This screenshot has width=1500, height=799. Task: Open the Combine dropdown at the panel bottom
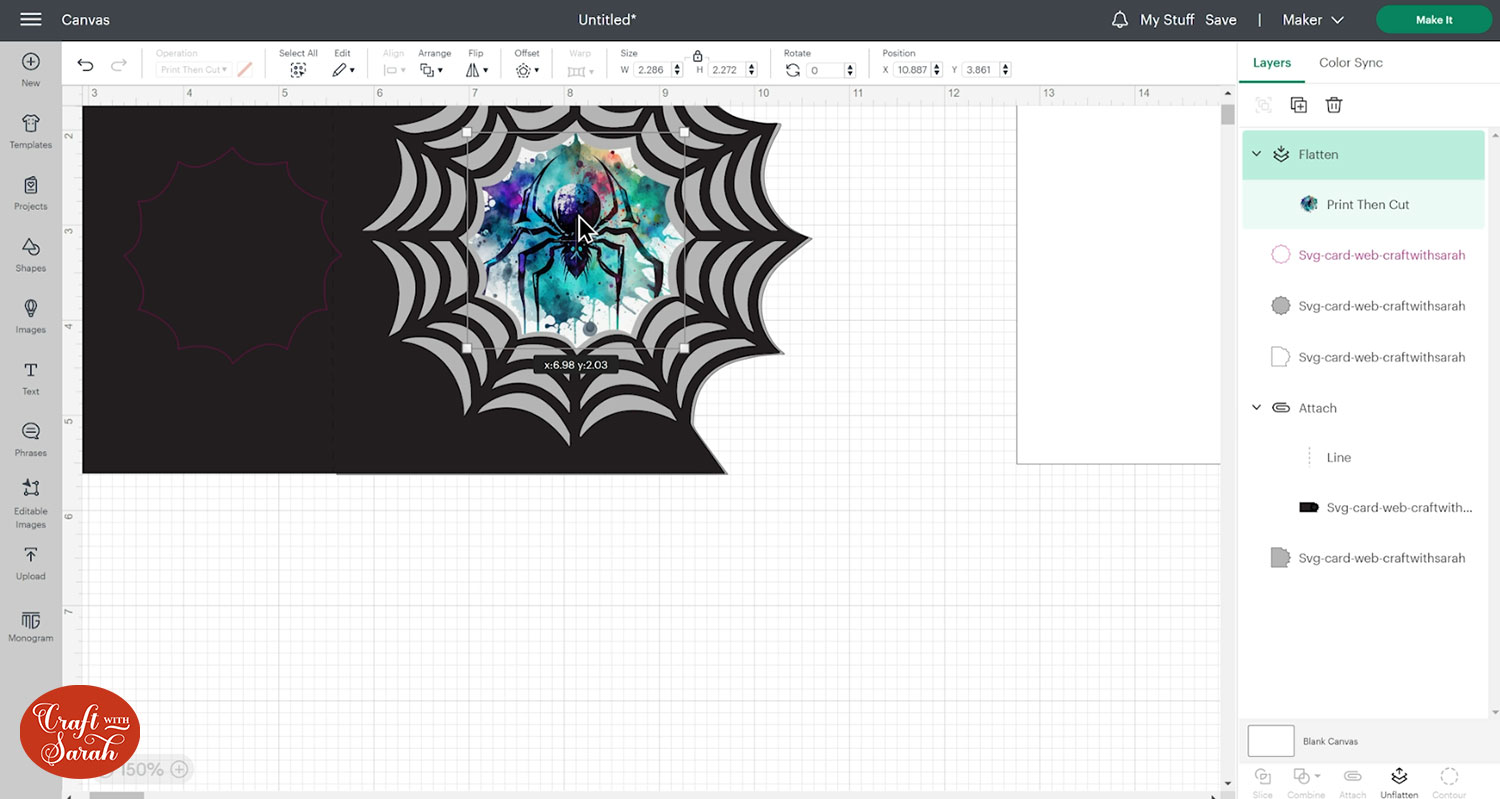1306,782
